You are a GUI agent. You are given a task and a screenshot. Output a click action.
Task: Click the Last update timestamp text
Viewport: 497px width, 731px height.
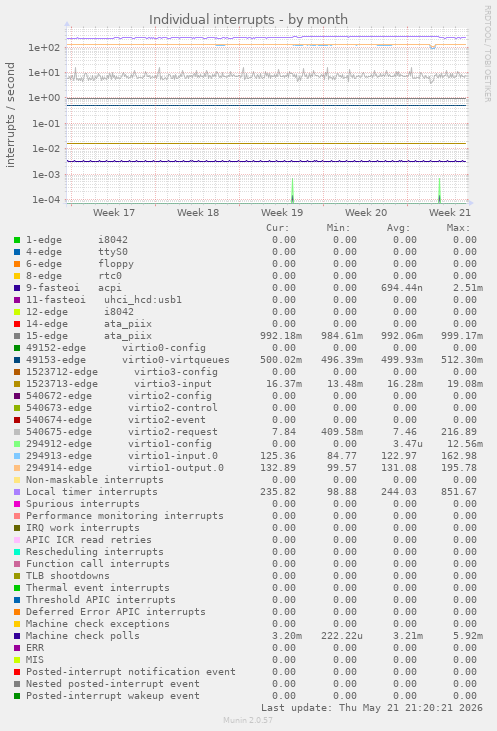[372, 708]
